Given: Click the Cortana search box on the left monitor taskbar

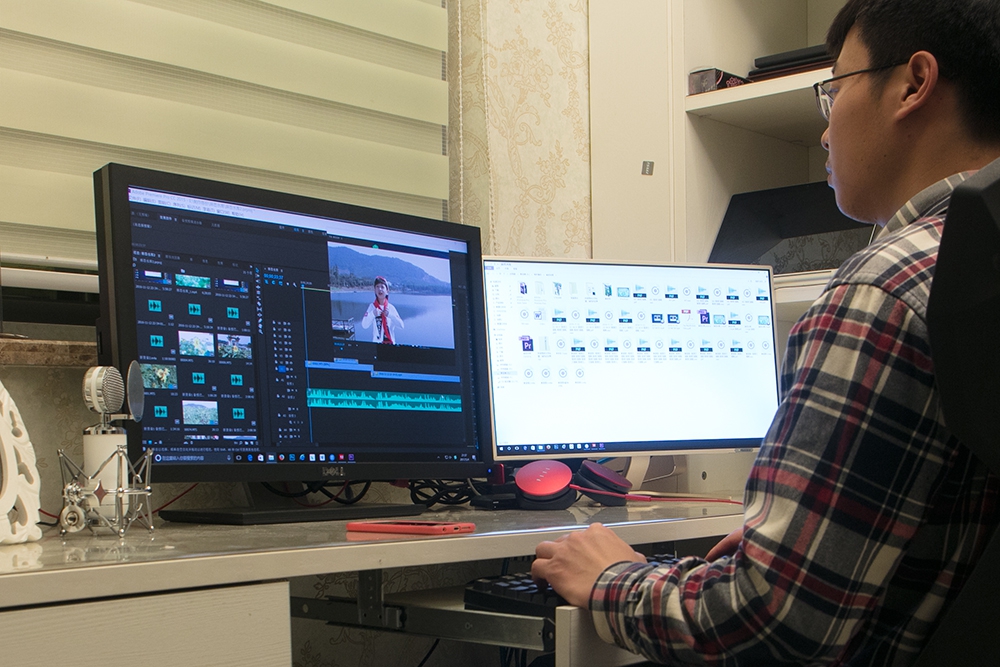Looking at the screenshot, I should [193, 458].
